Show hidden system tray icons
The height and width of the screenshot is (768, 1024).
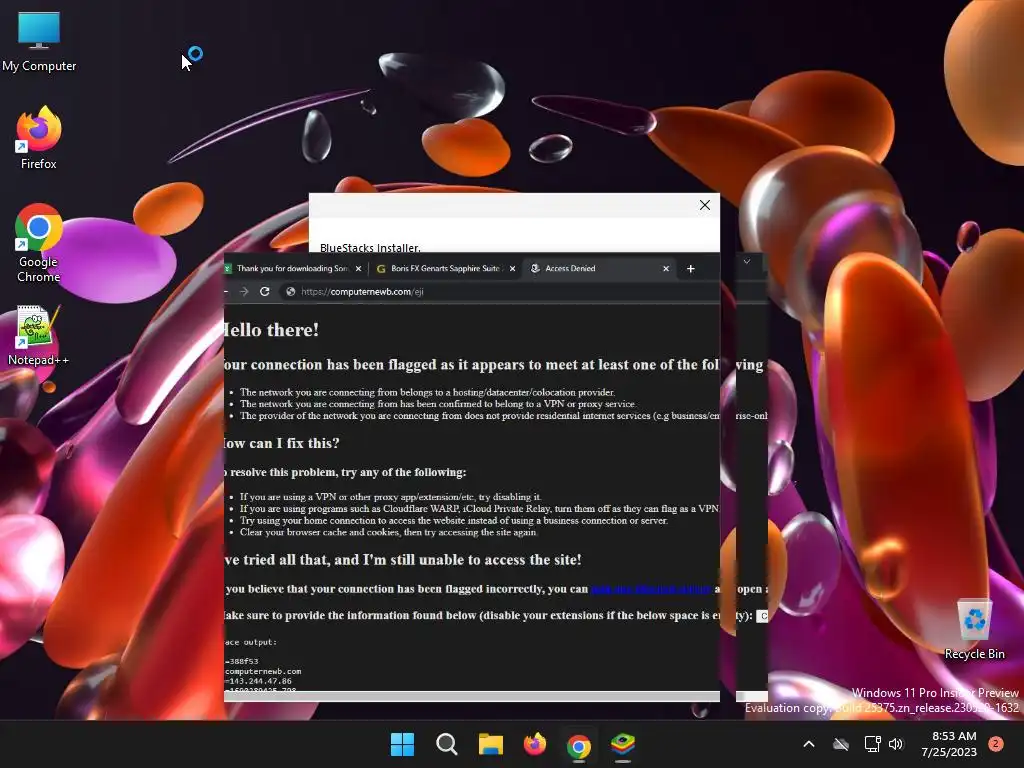pyautogui.click(x=808, y=744)
